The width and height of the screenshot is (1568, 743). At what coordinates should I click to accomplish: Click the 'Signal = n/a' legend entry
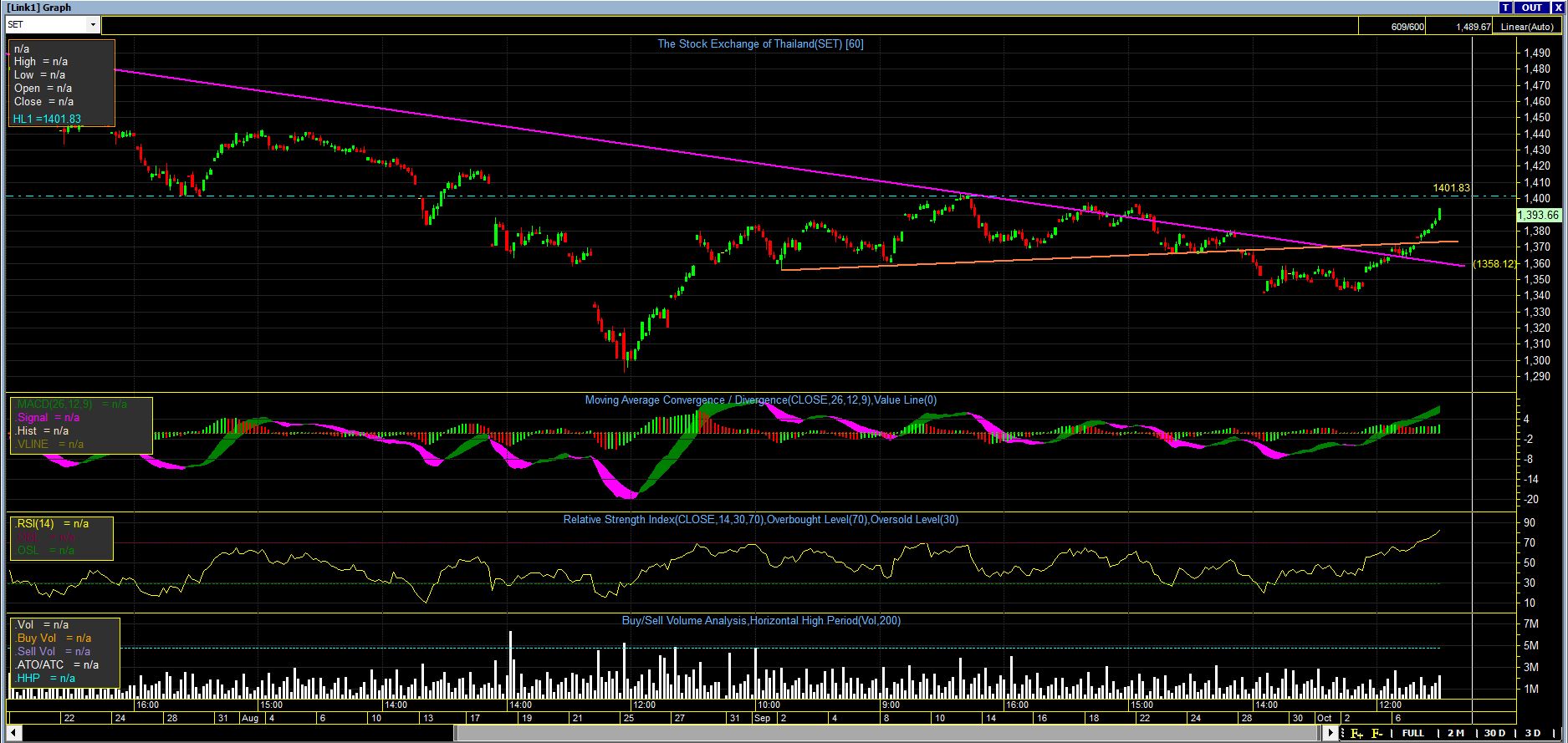[x=49, y=418]
